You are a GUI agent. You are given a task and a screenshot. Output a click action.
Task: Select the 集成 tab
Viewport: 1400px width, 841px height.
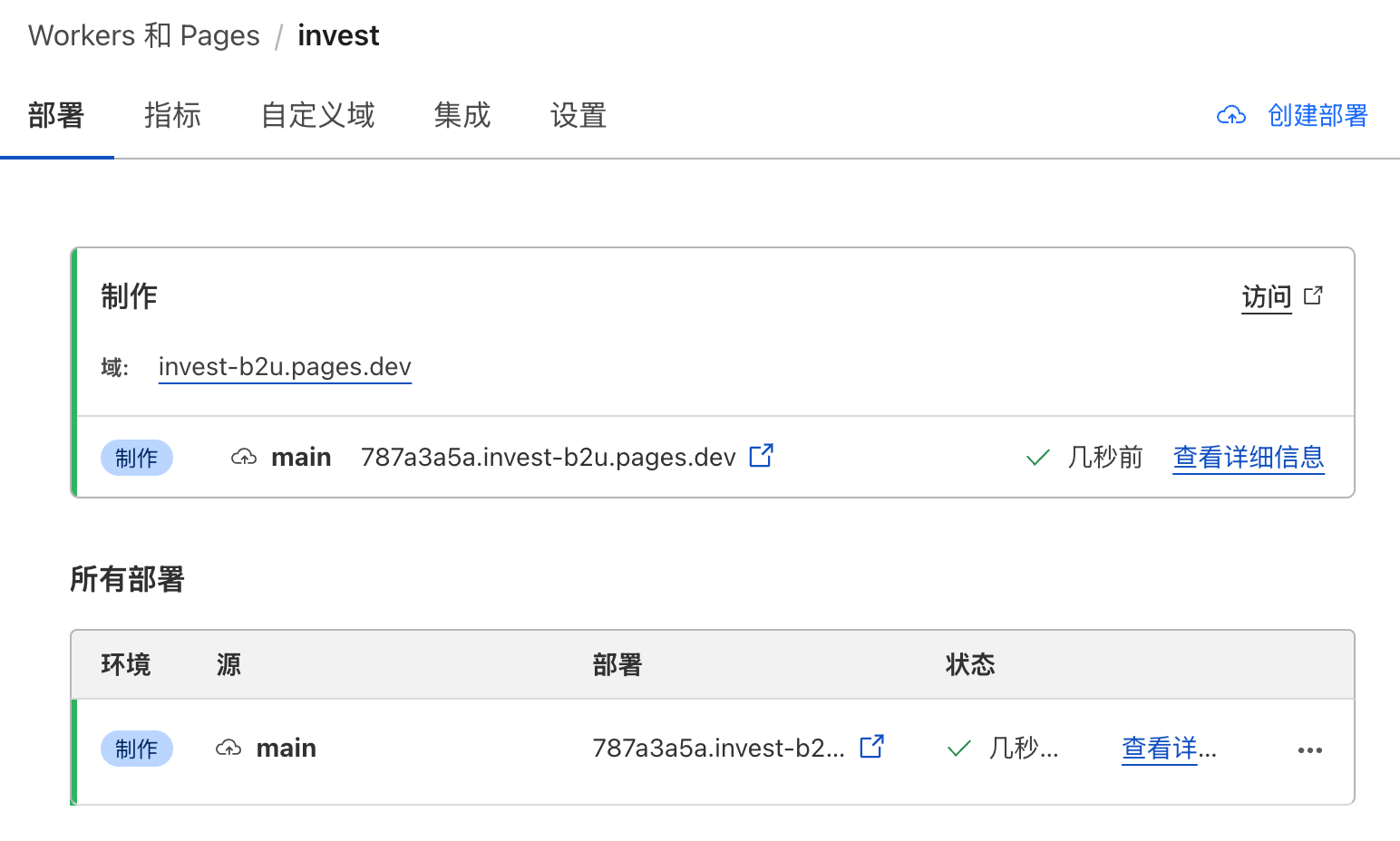click(462, 115)
